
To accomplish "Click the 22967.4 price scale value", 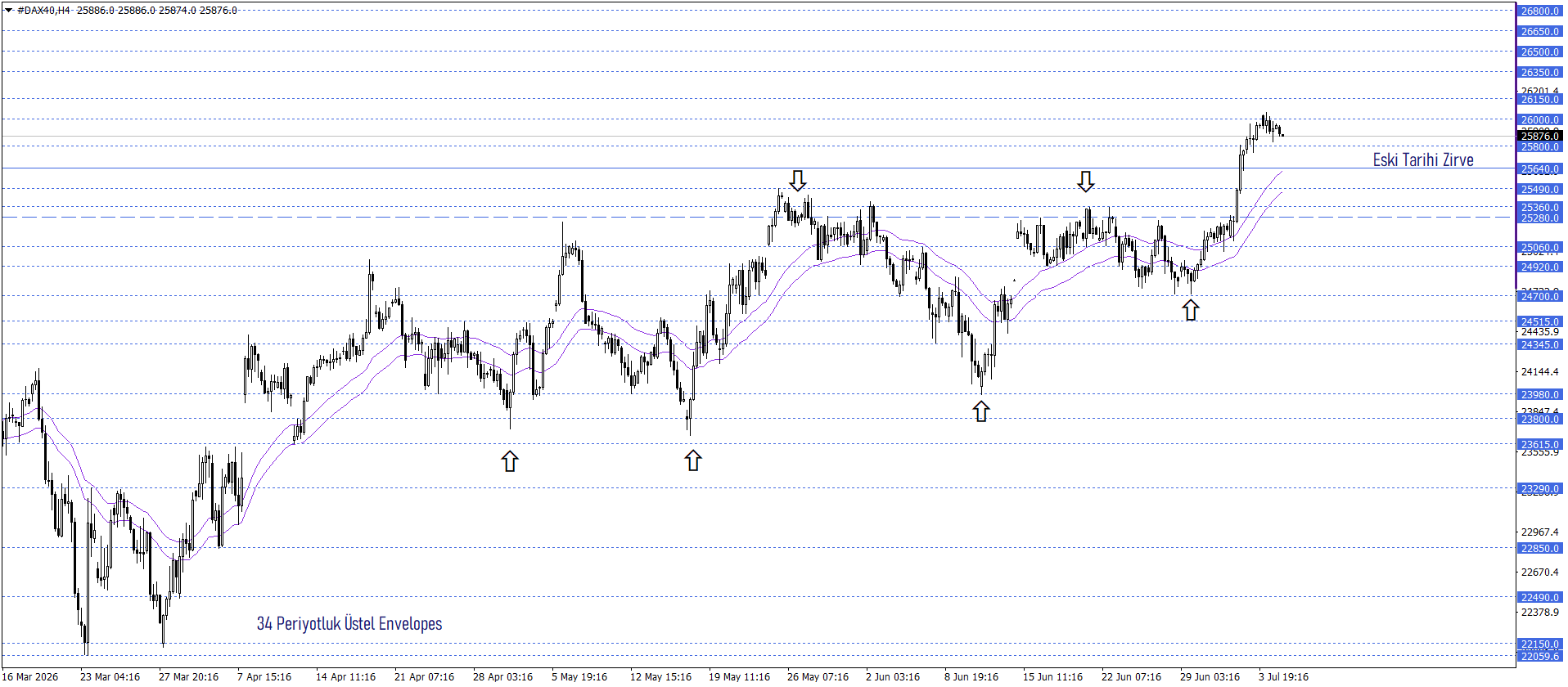I will click(x=1540, y=532).
